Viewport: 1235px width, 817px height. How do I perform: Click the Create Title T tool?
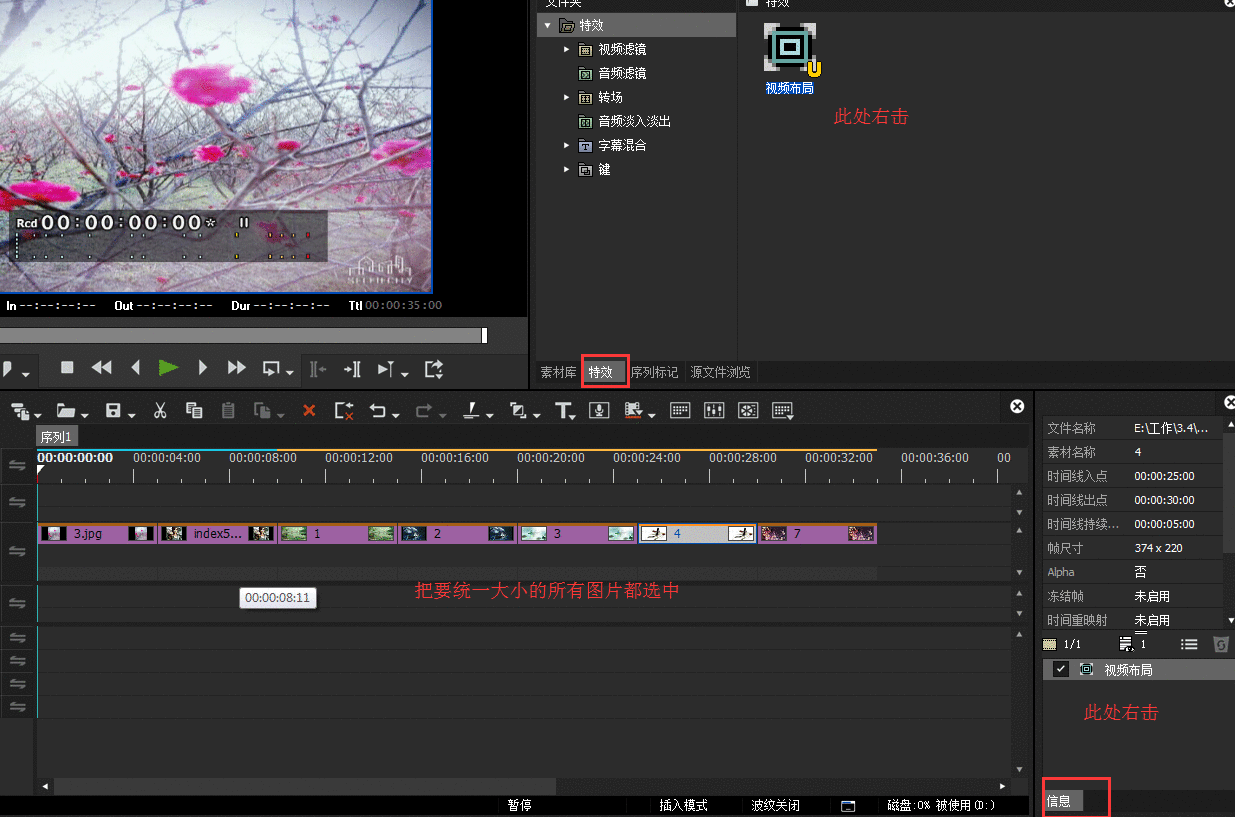point(563,410)
